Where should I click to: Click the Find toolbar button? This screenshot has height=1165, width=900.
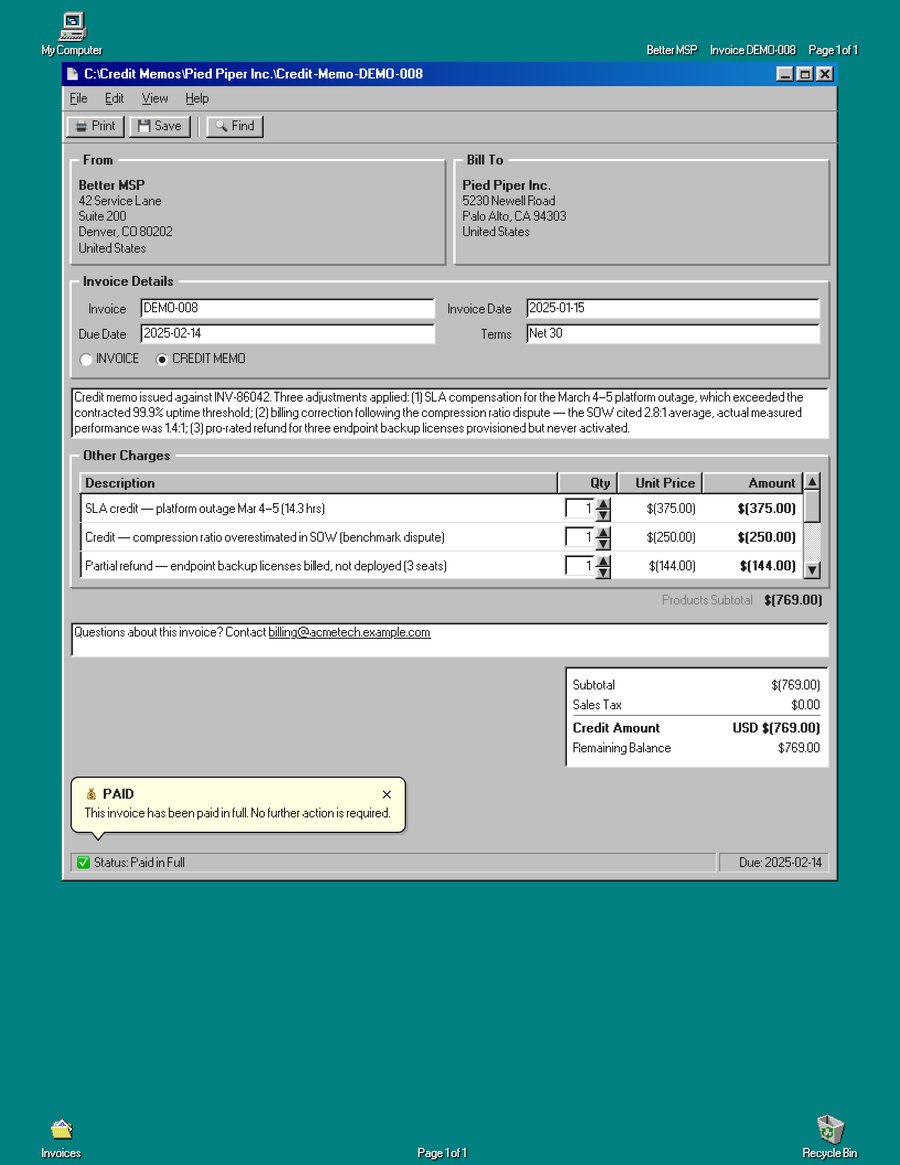click(235, 126)
